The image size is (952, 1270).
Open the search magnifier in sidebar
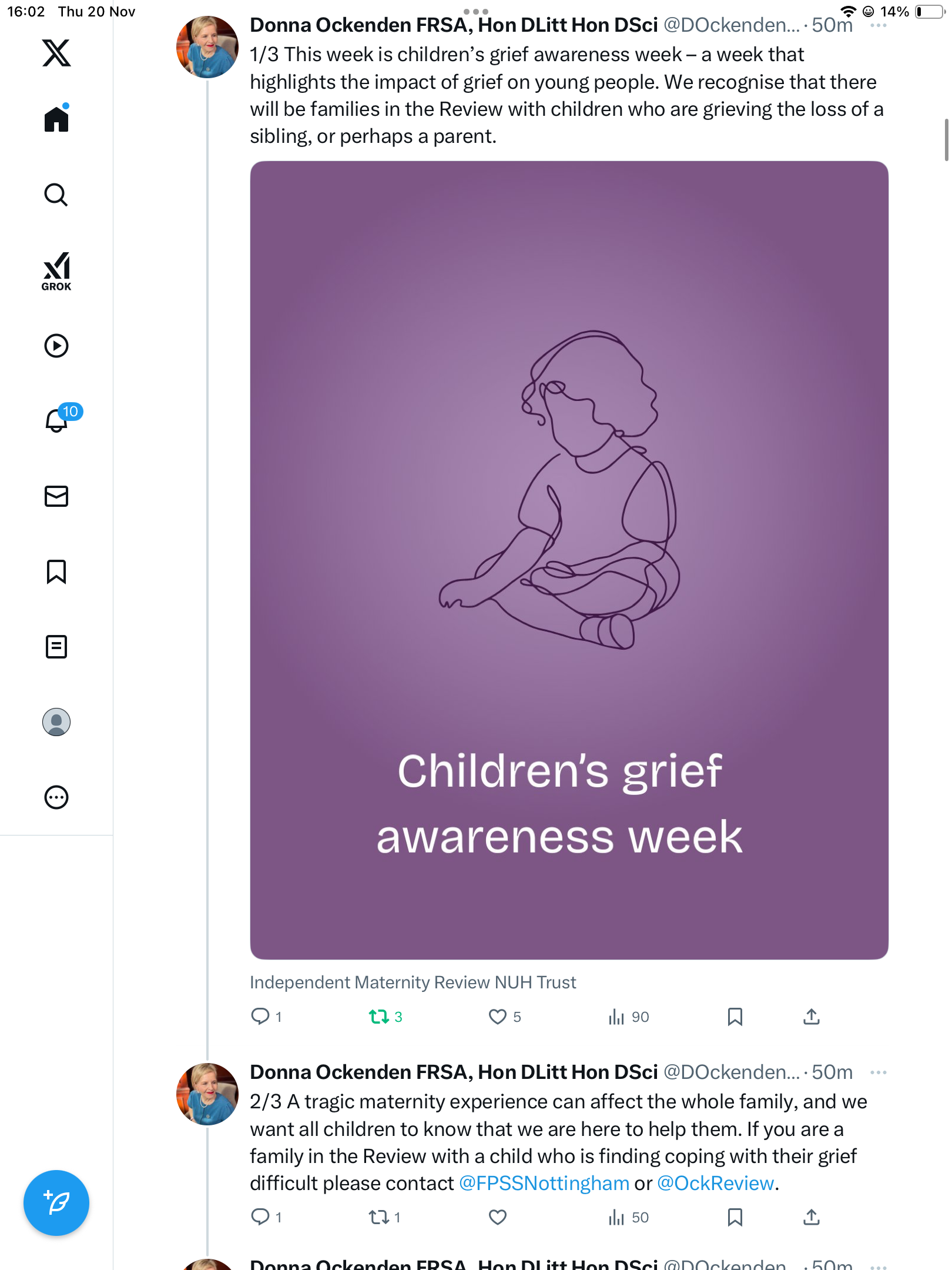pyautogui.click(x=56, y=195)
